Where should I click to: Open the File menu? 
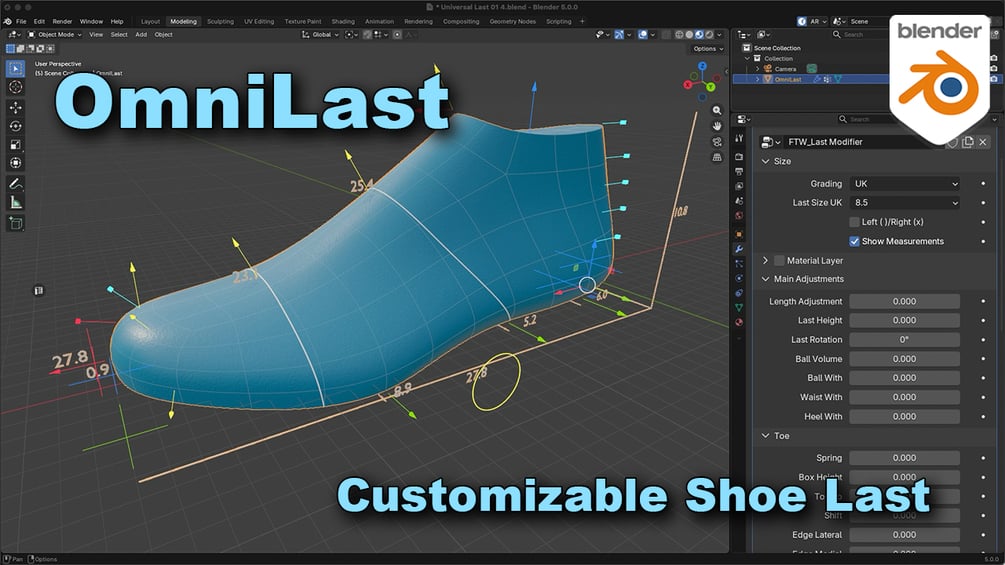[x=21, y=21]
